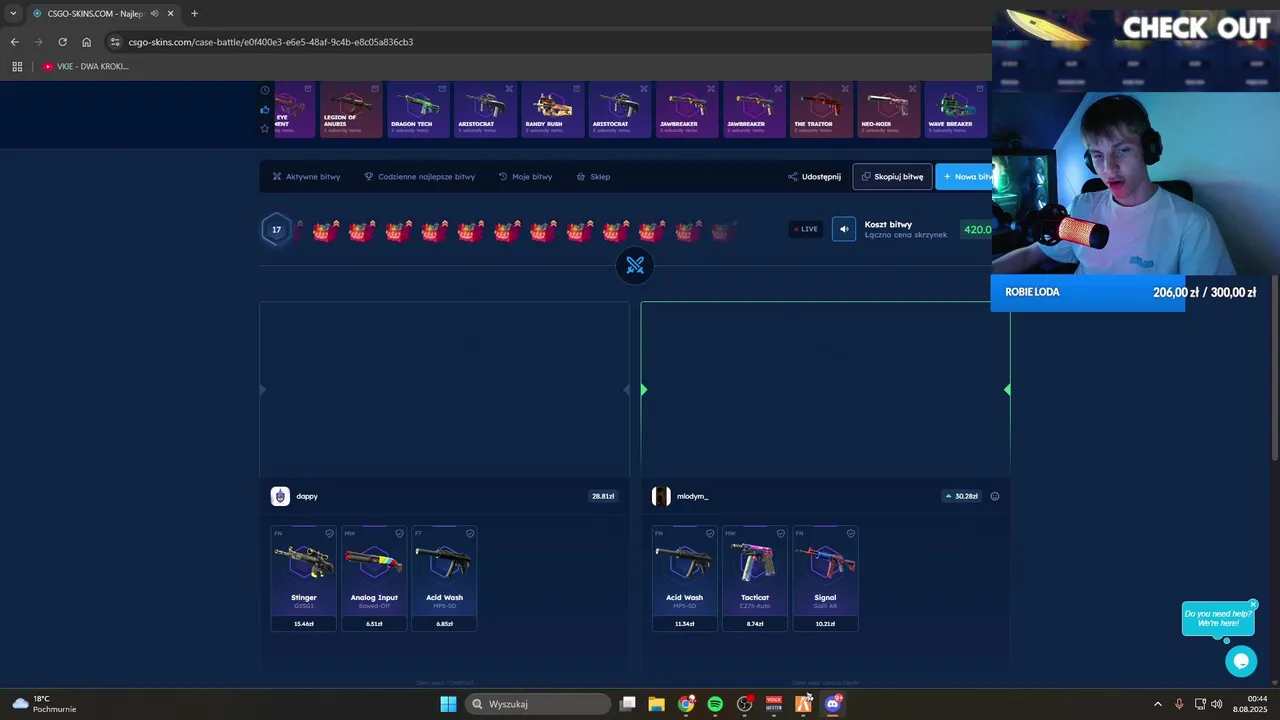Screen dimensions: 1280x720
Task: Open OBS Studio from taskbar
Action: click(x=744, y=704)
